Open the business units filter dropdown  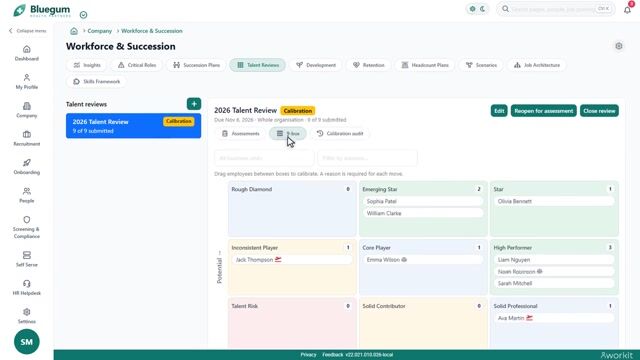(x=264, y=158)
